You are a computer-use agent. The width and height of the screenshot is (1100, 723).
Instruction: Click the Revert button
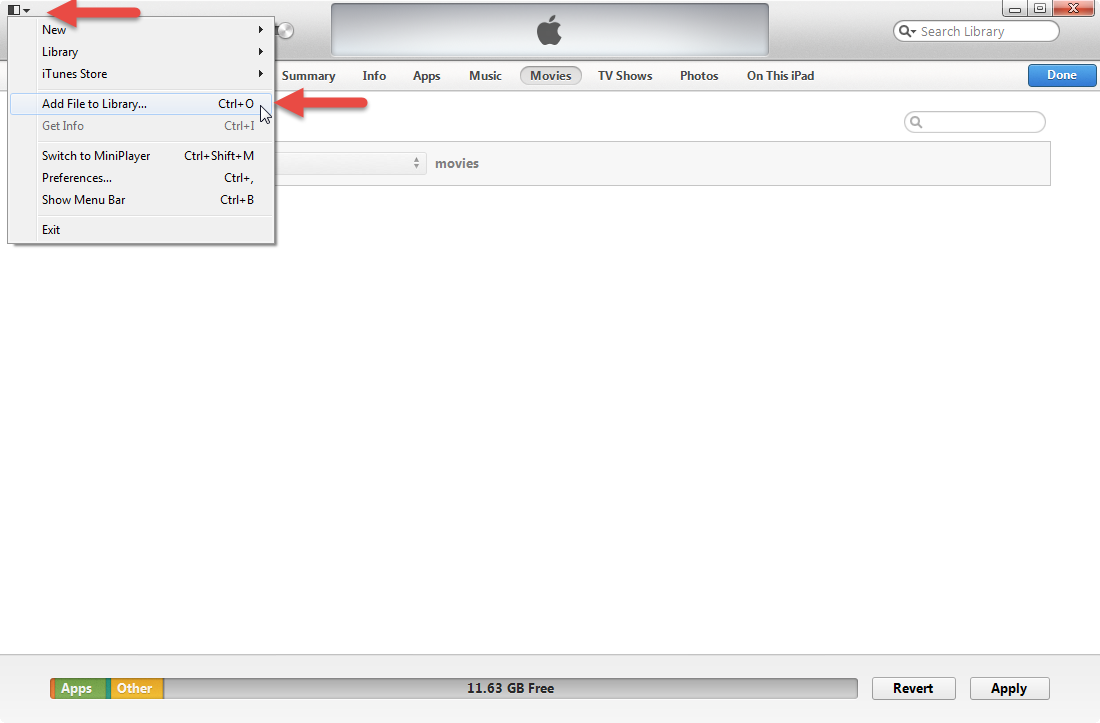913,688
